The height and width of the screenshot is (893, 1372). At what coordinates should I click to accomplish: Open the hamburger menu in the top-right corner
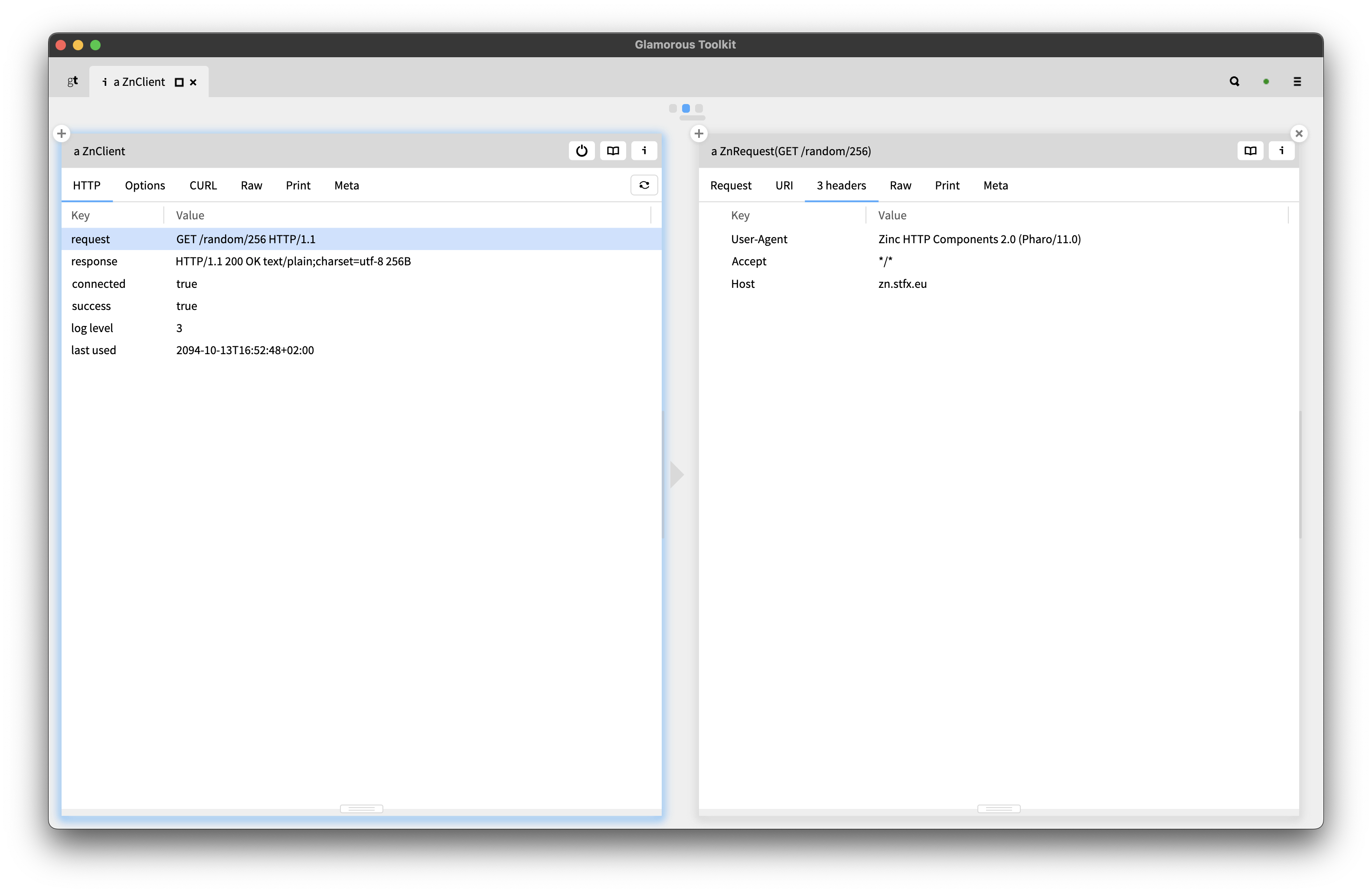pyautogui.click(x=1298, y=81)
